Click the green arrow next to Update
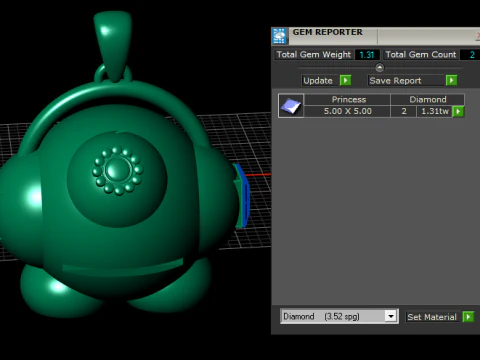 345,80
